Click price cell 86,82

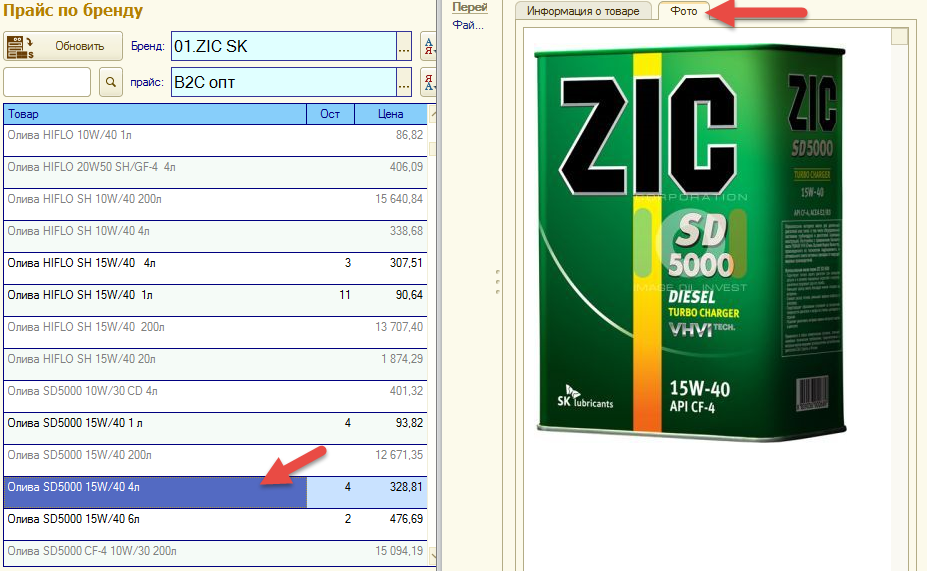click(391, 141)
